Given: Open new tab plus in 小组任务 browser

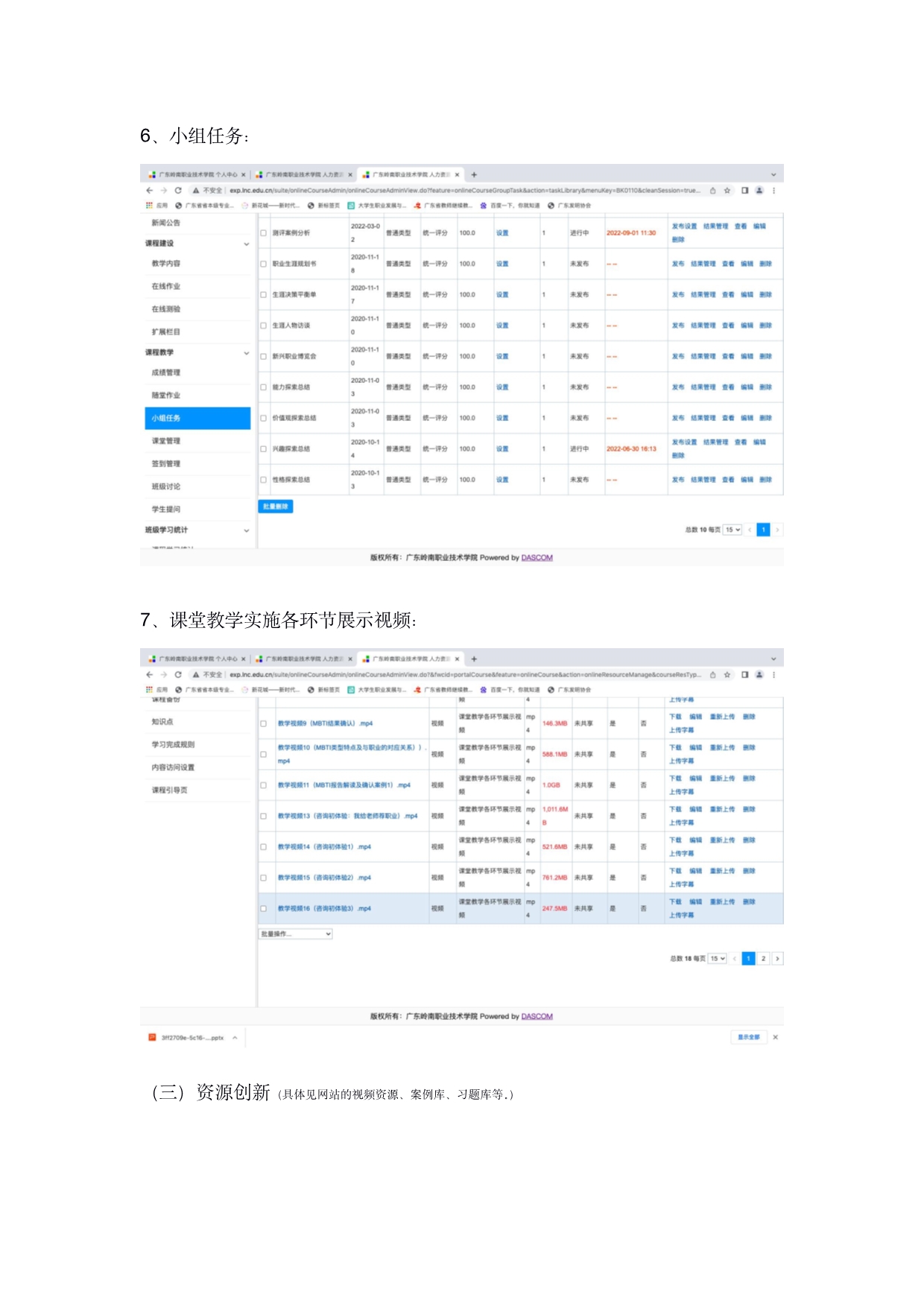Looking at the screenshot, I should tap(474, 175).
